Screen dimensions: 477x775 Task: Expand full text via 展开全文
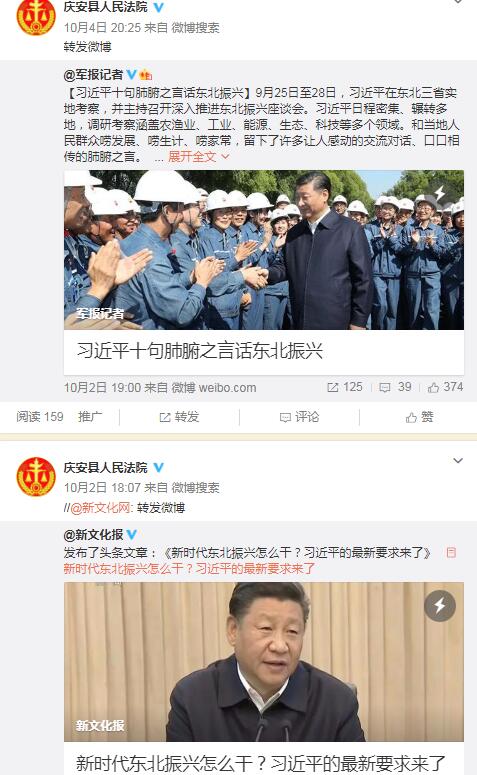coord(199,157)
